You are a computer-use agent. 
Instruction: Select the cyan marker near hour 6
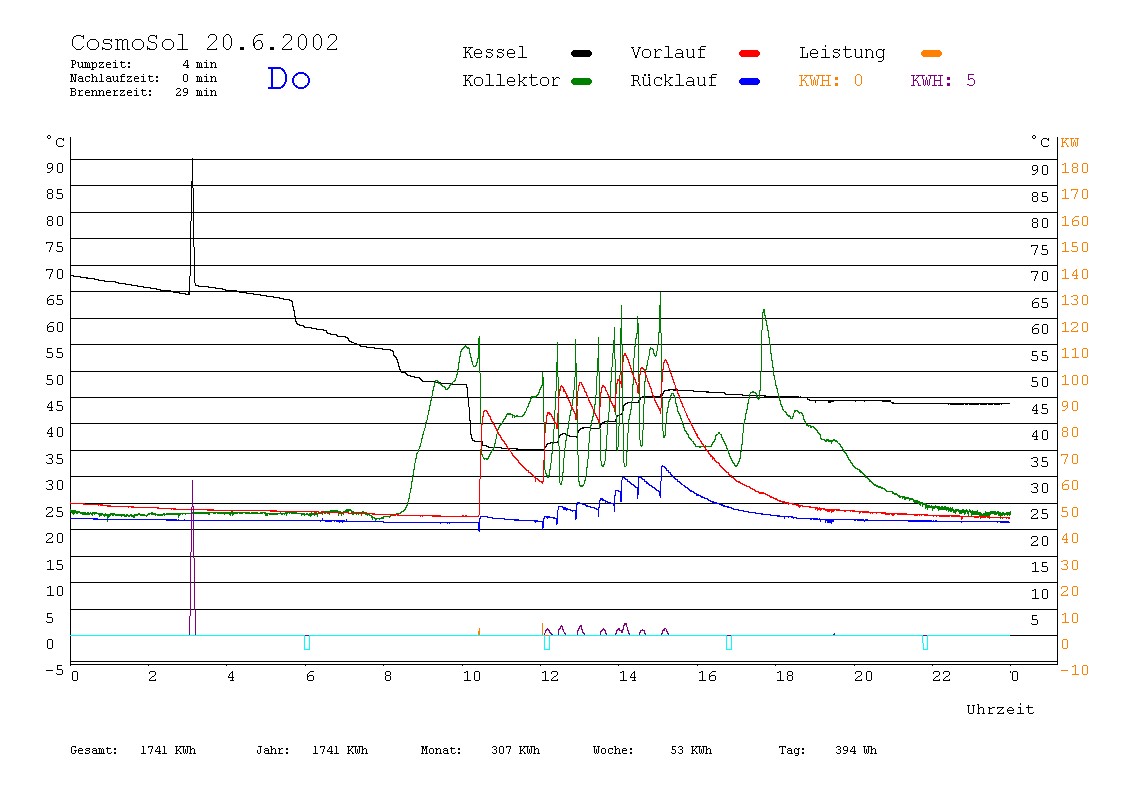click(307, 642)
